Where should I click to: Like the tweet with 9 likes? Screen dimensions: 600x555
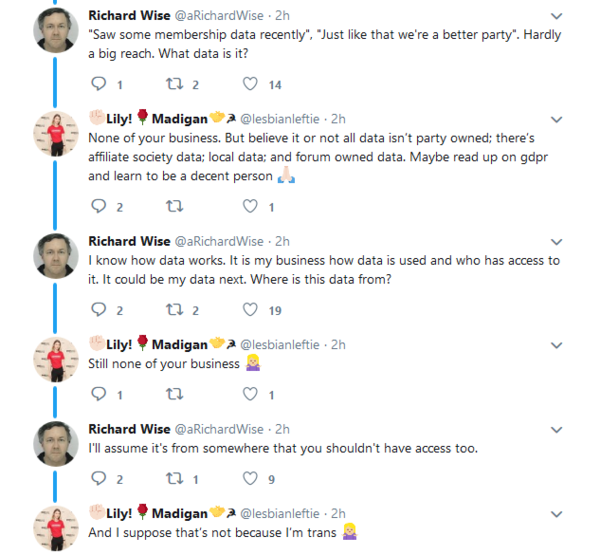(x=249, y=478)
